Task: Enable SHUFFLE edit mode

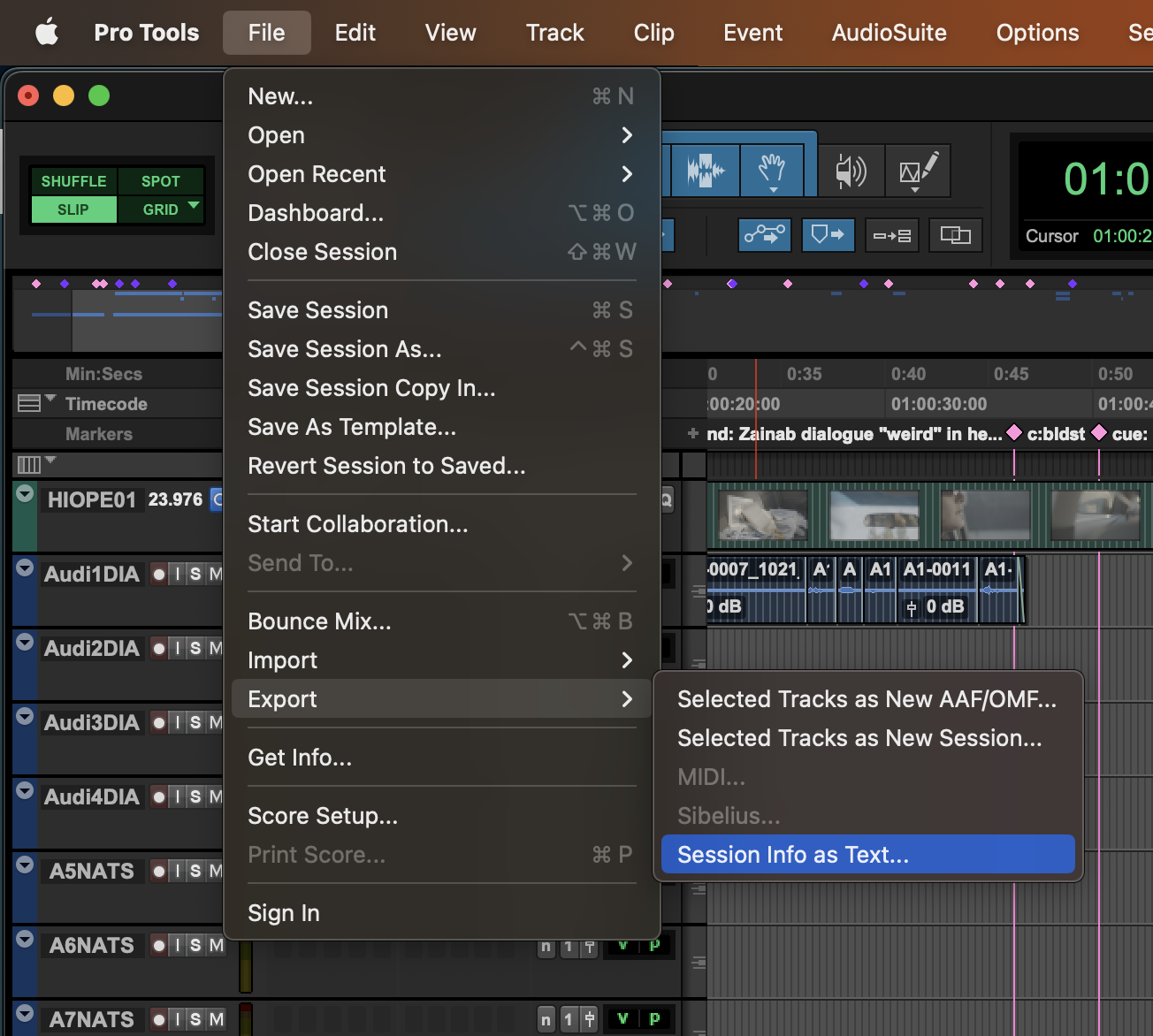Action: click(x=73, y=181)
